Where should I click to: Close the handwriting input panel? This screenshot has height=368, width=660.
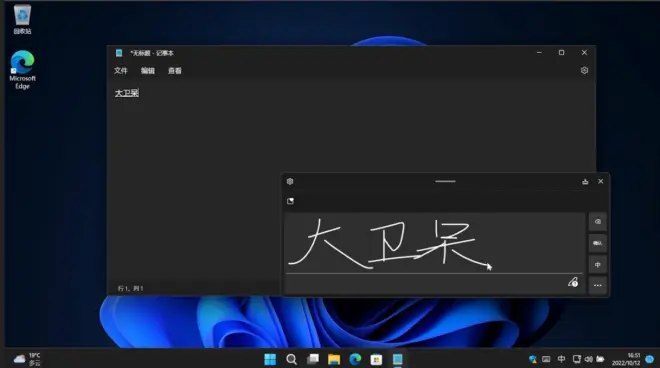(x=601, y=181)
